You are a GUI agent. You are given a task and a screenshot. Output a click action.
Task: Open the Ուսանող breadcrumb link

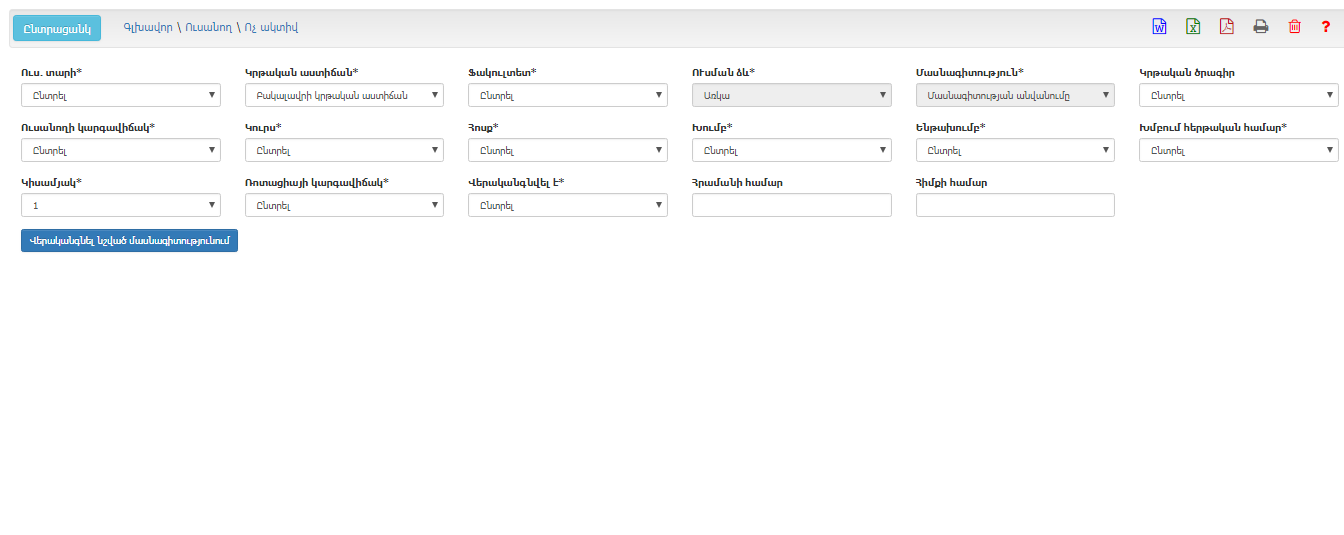pyautogui.click(x=208, y=28)
